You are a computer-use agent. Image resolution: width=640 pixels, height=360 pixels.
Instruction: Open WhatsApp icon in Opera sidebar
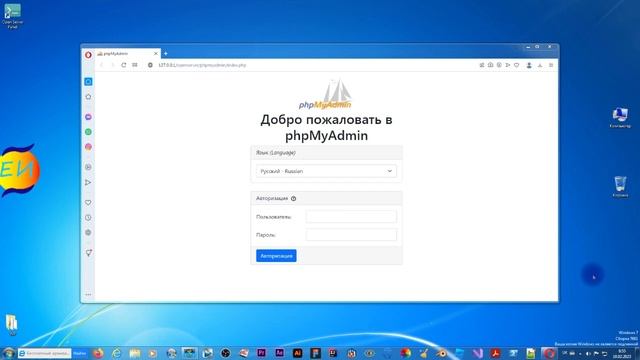tap(88, 132)
